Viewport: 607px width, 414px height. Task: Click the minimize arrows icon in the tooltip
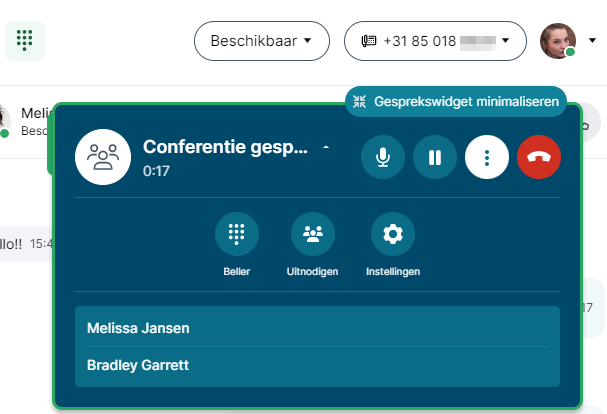pos(360,102)
